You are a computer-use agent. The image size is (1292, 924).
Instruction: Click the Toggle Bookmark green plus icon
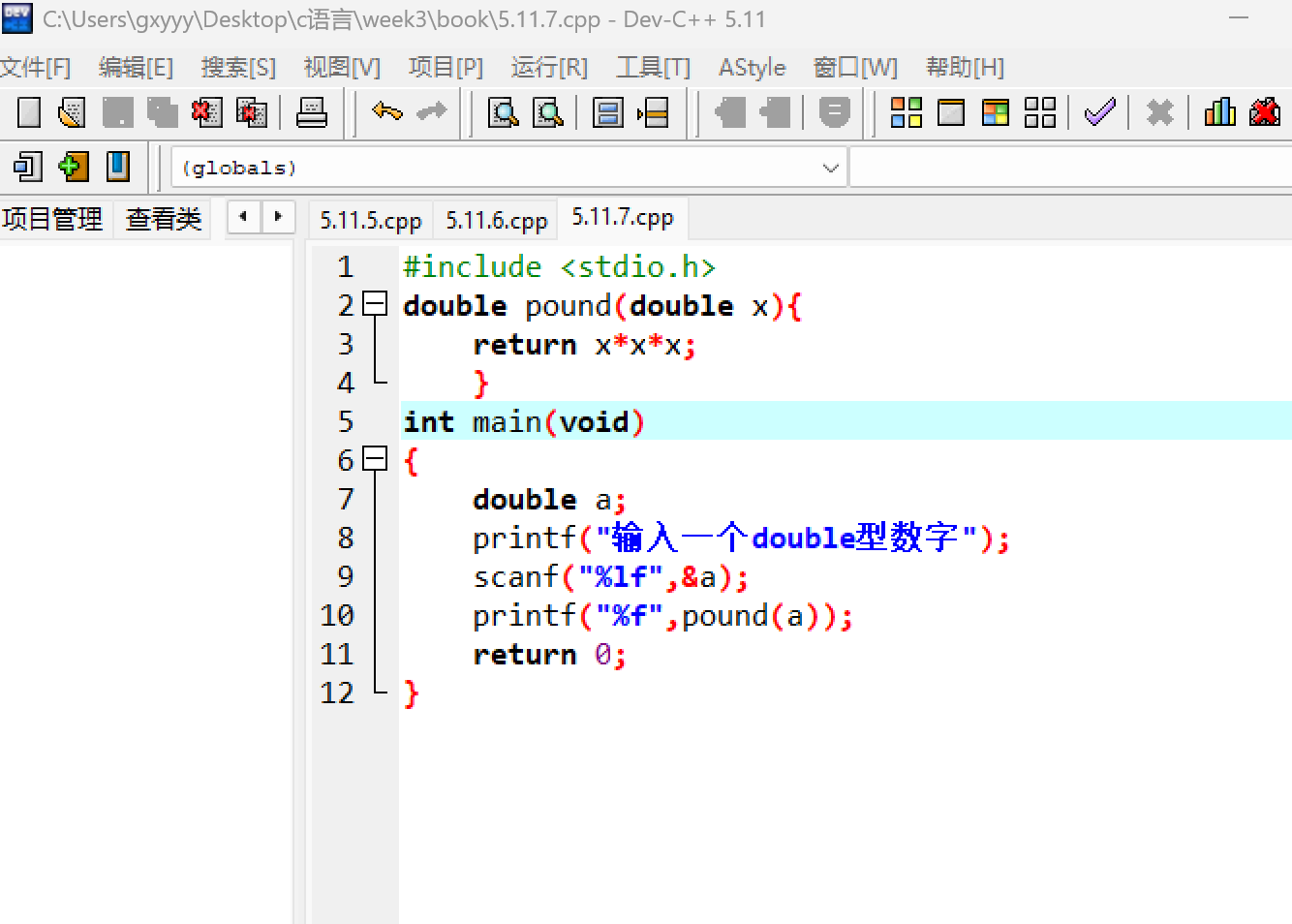(73, 168)
